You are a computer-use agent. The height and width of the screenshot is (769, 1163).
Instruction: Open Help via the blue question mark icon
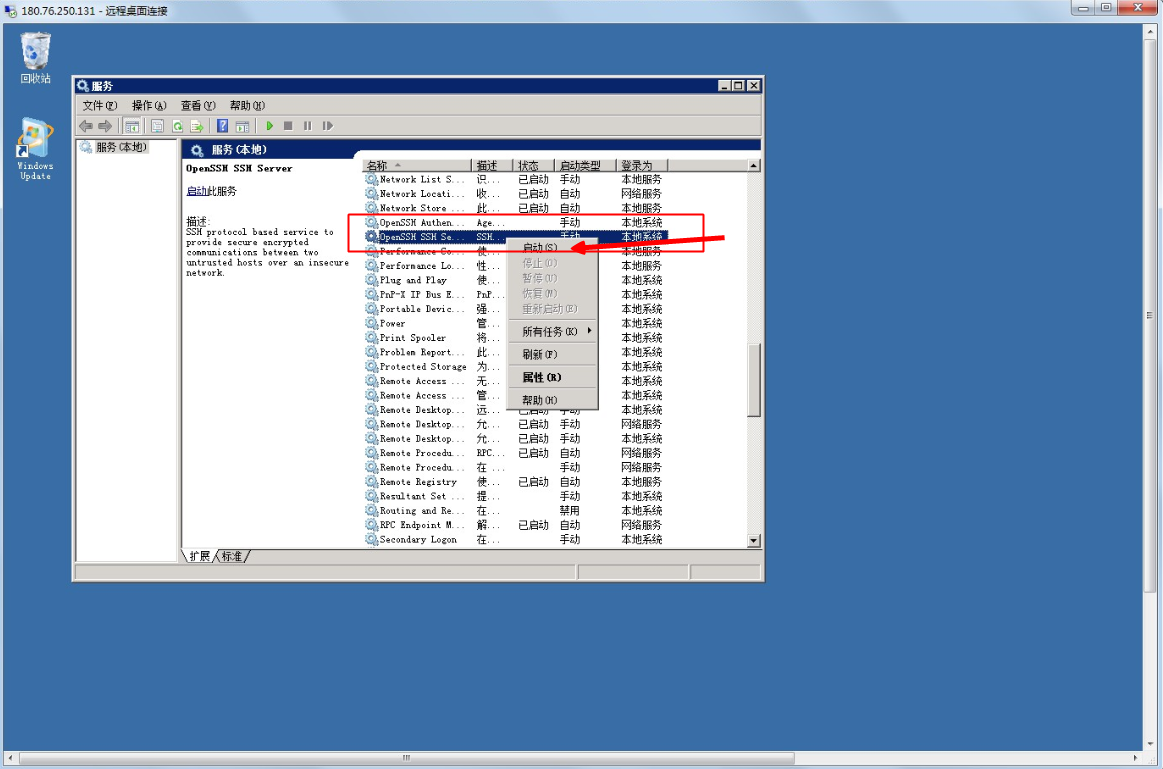click(x=222, y=126)
